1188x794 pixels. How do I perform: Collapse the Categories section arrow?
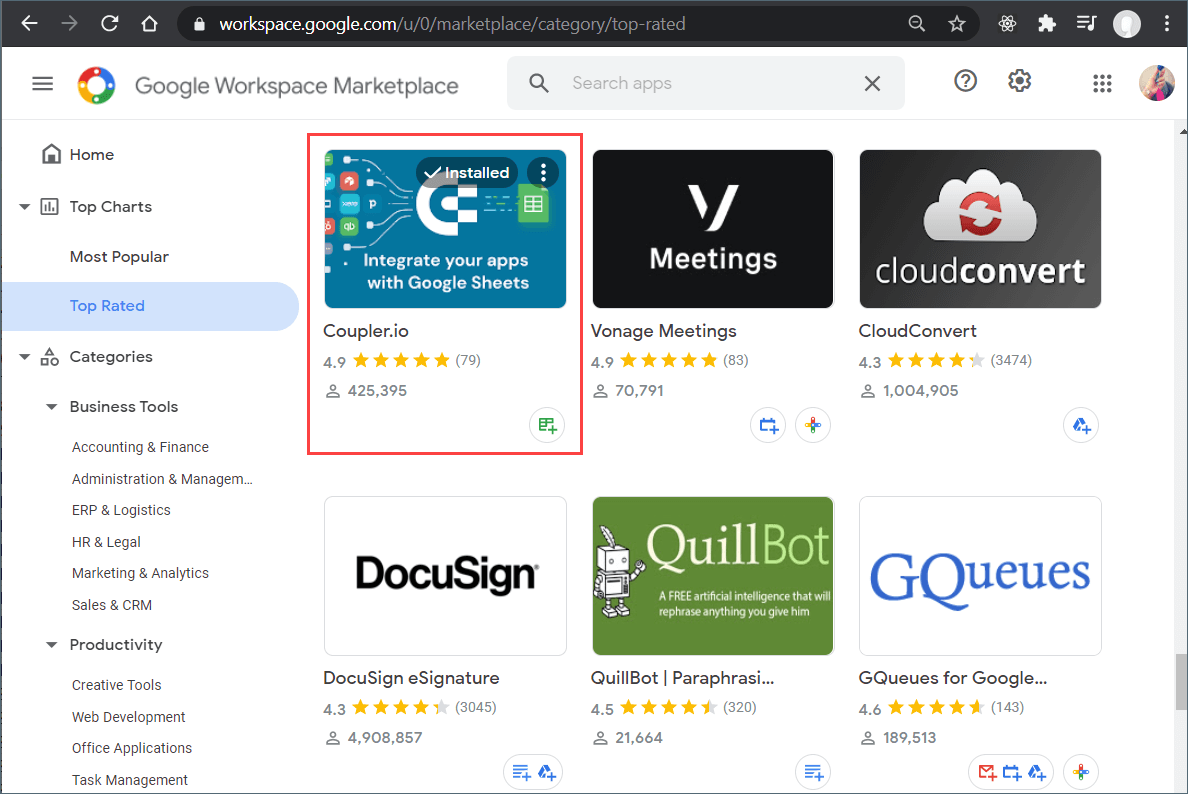click(x=24, y=357)
